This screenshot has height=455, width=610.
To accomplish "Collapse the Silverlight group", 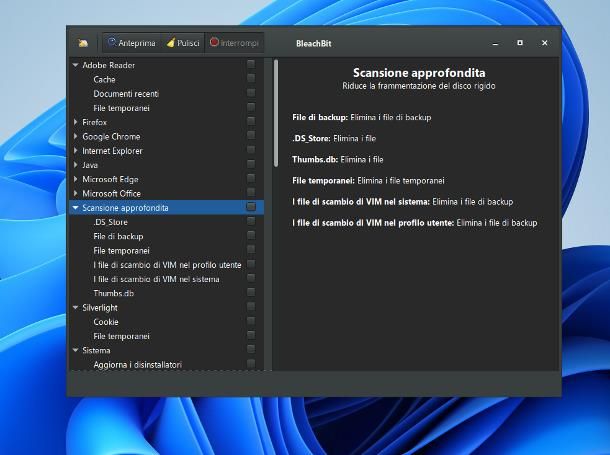I will [75, 308].
